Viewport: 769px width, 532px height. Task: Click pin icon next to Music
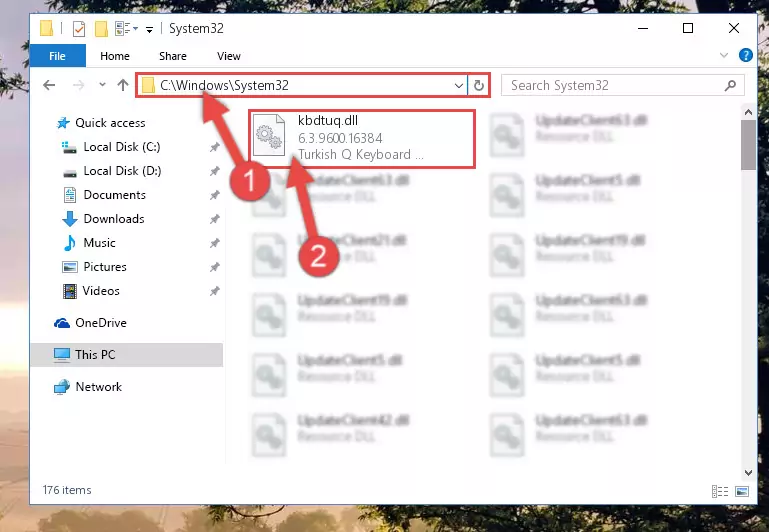point(215,243)
